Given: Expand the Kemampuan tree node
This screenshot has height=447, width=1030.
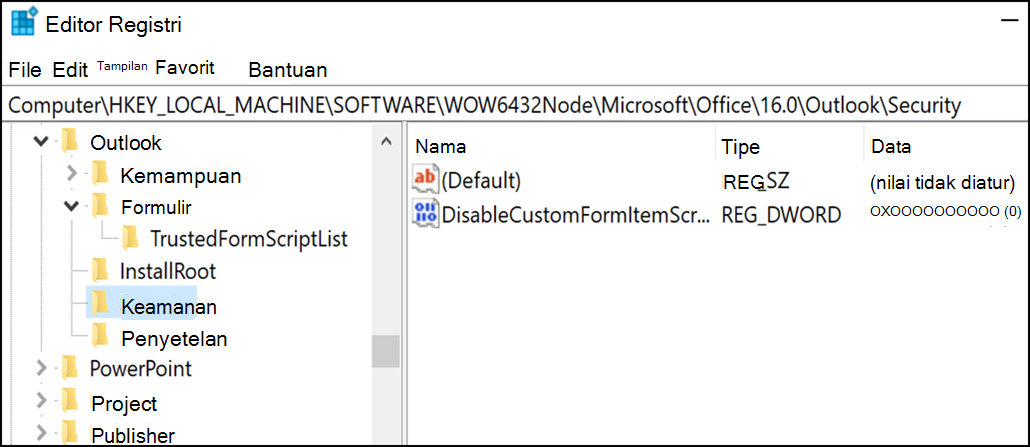Looking at the screenshot, I should [73, 174].
